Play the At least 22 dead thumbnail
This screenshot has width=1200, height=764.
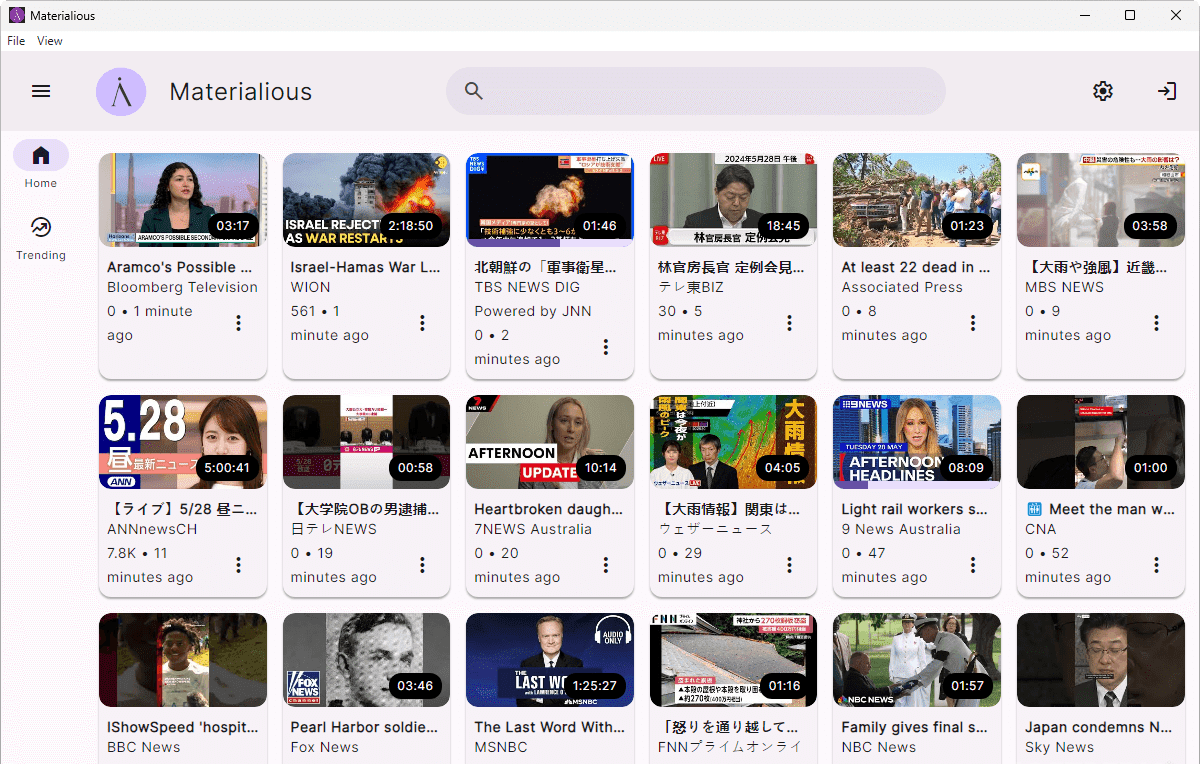(917, 200)
